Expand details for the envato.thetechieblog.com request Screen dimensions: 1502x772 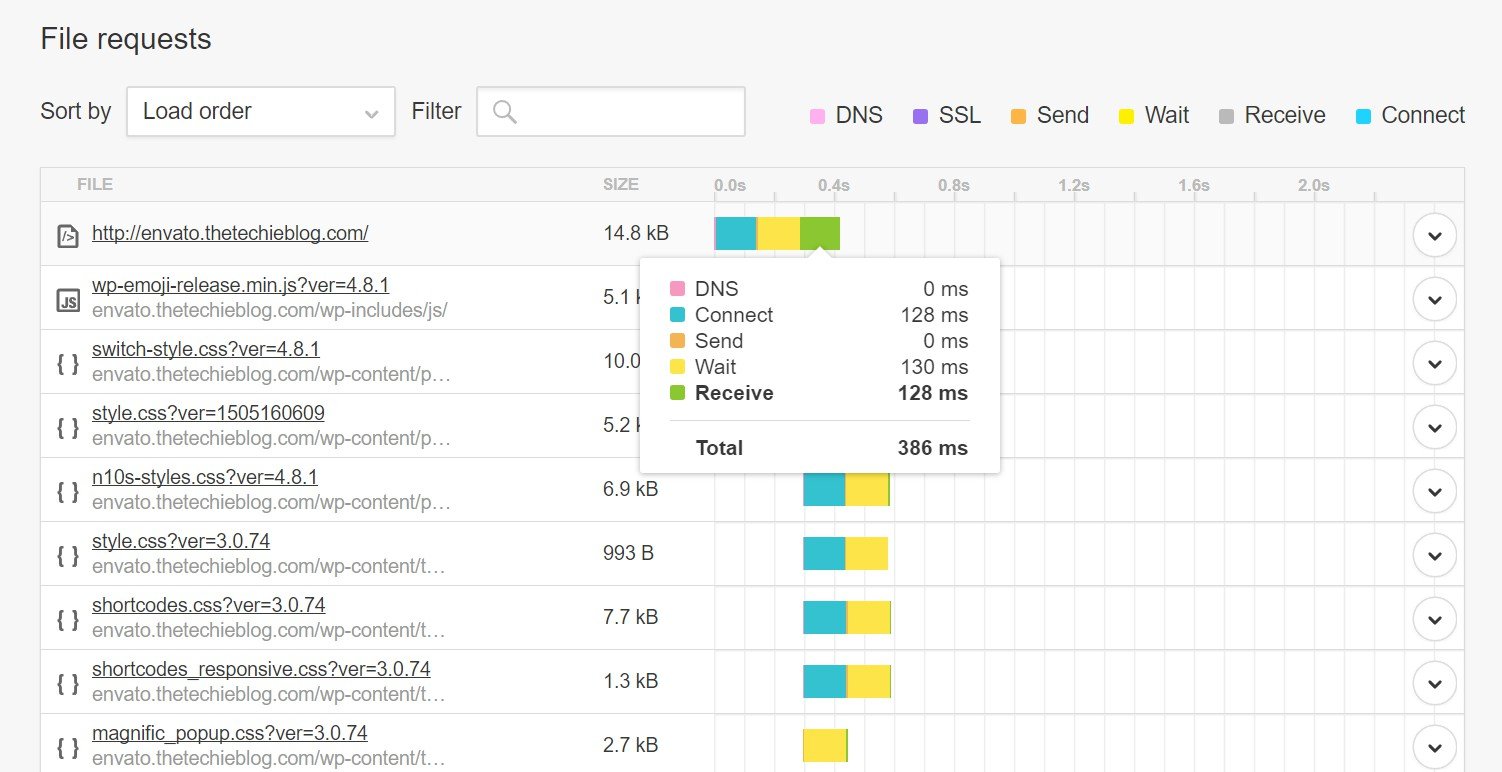(x=1435, y=236)
